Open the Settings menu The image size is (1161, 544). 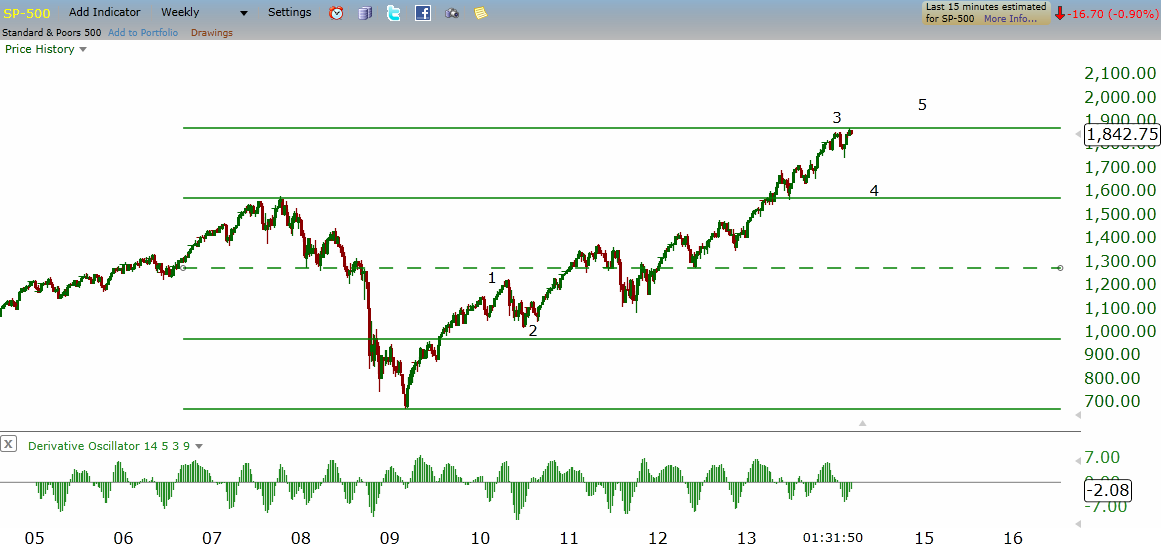pyautogui.click(x=290, y=13)
